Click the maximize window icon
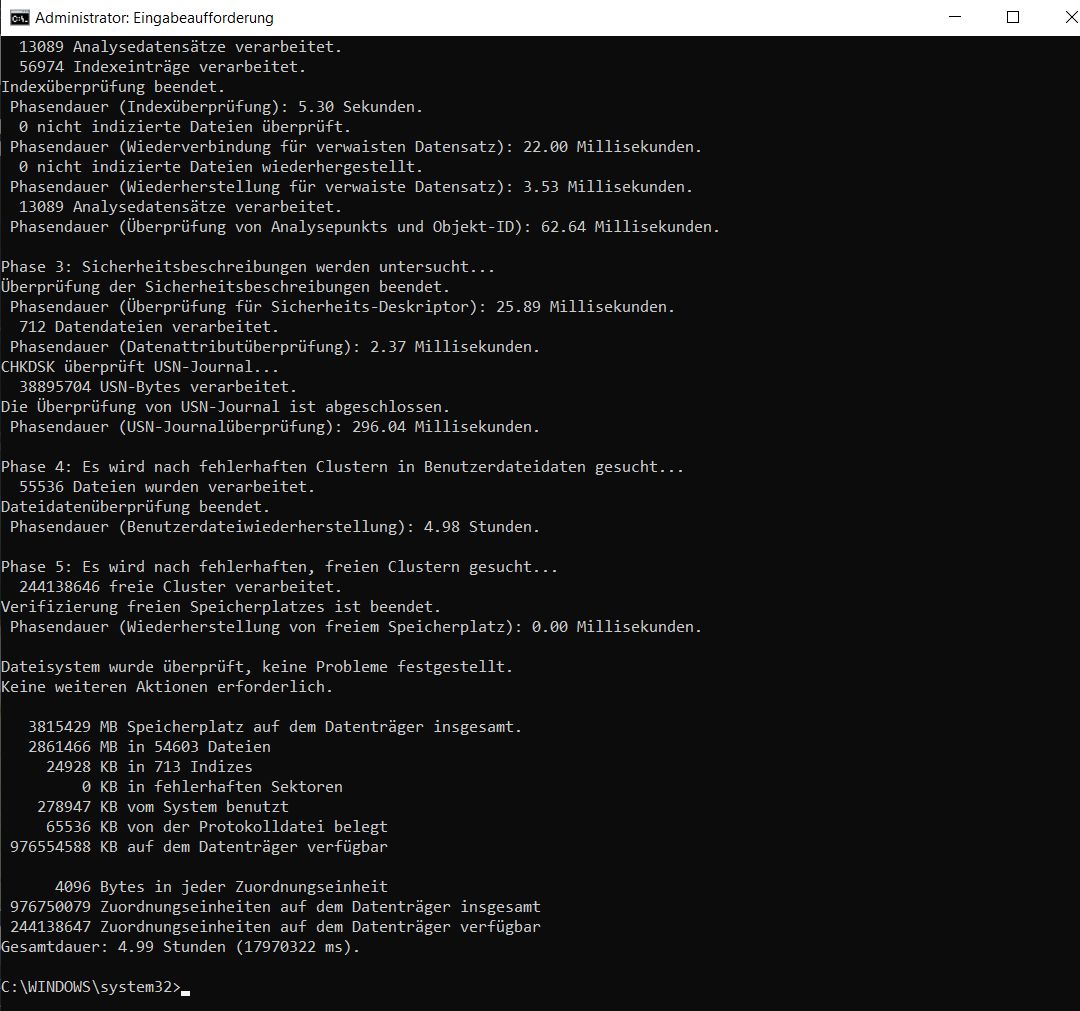This screenshot has height=1011, width=1080. [1013, 17]
